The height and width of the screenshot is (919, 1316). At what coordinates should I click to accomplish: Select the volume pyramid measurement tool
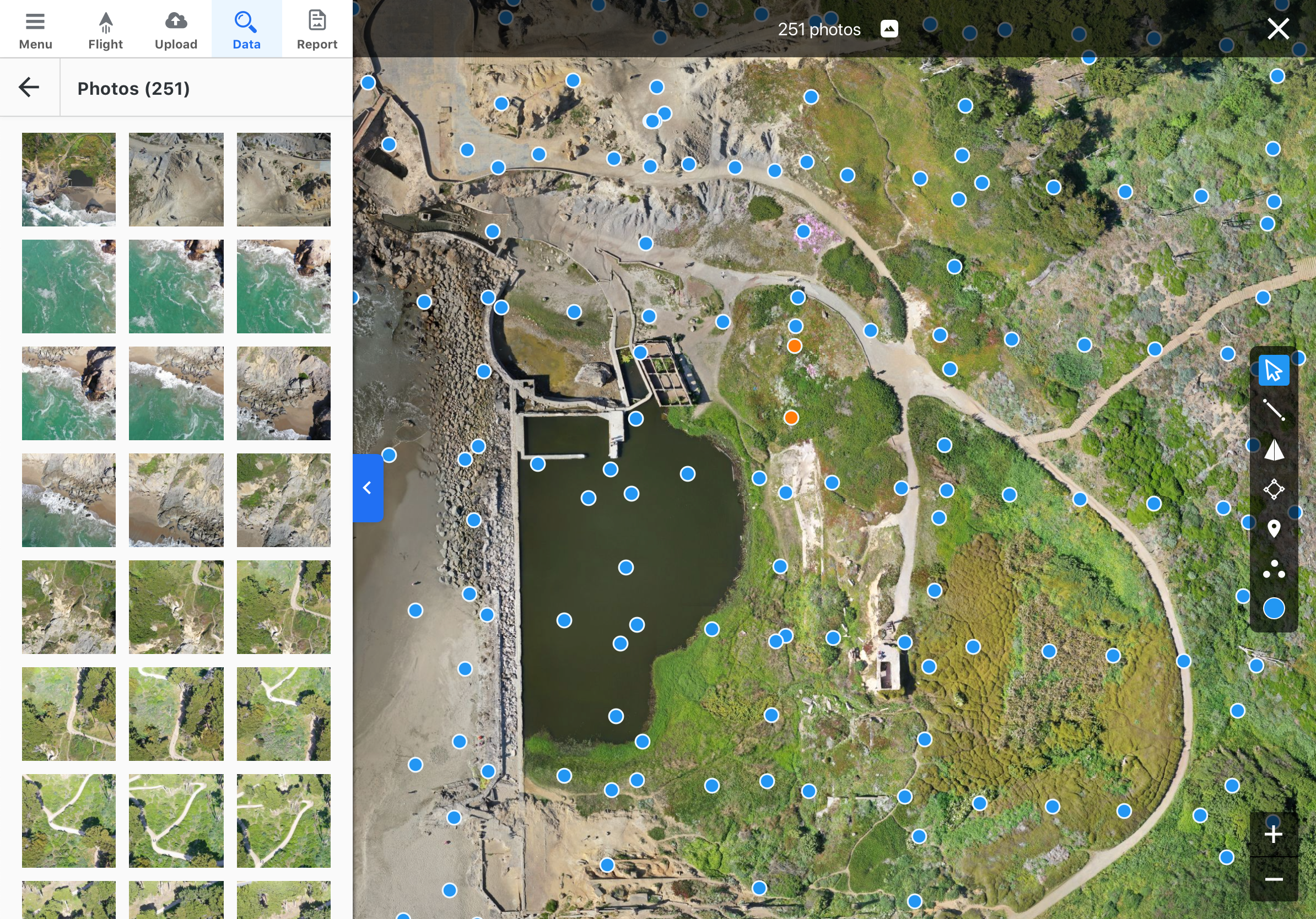pos(1273,450)
